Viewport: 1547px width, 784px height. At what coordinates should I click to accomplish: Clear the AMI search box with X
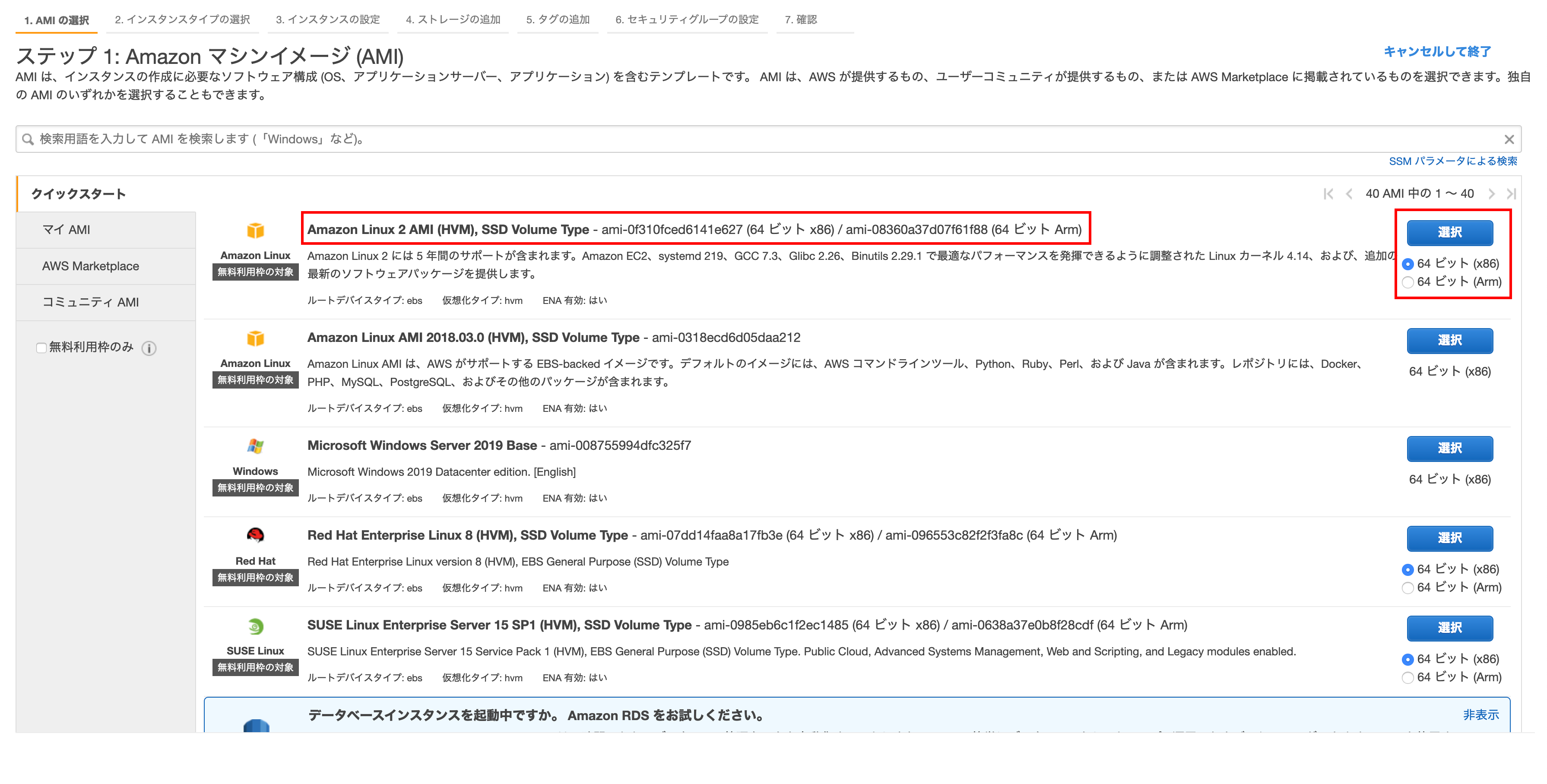click(x=1509, y=139)
